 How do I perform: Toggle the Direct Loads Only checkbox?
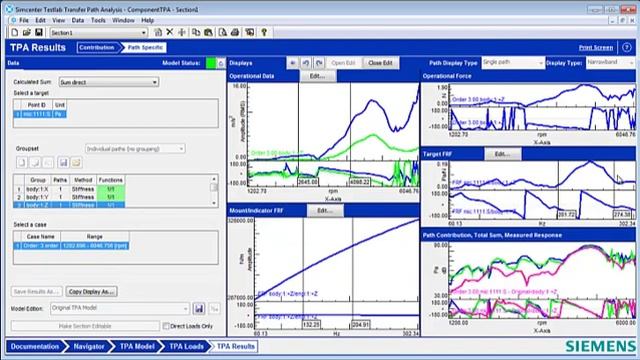click(166, 326)
